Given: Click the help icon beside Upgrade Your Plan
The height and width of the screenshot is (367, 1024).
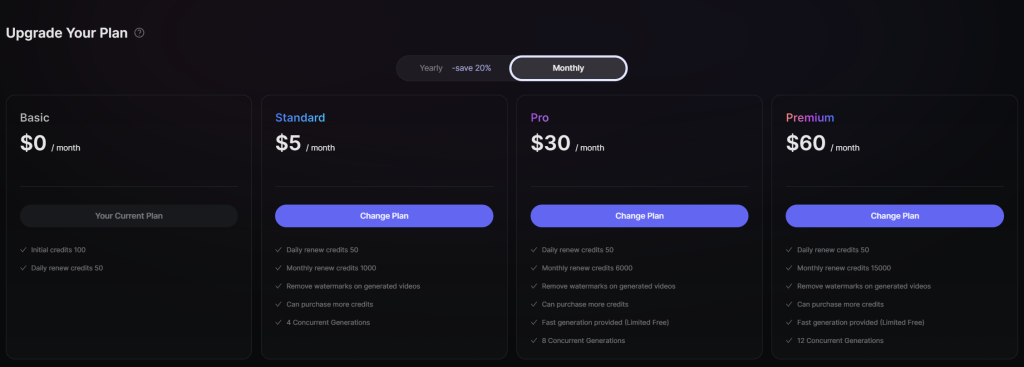Looking at the screenshot, I should pyautogui.click(x=139, y=33).
